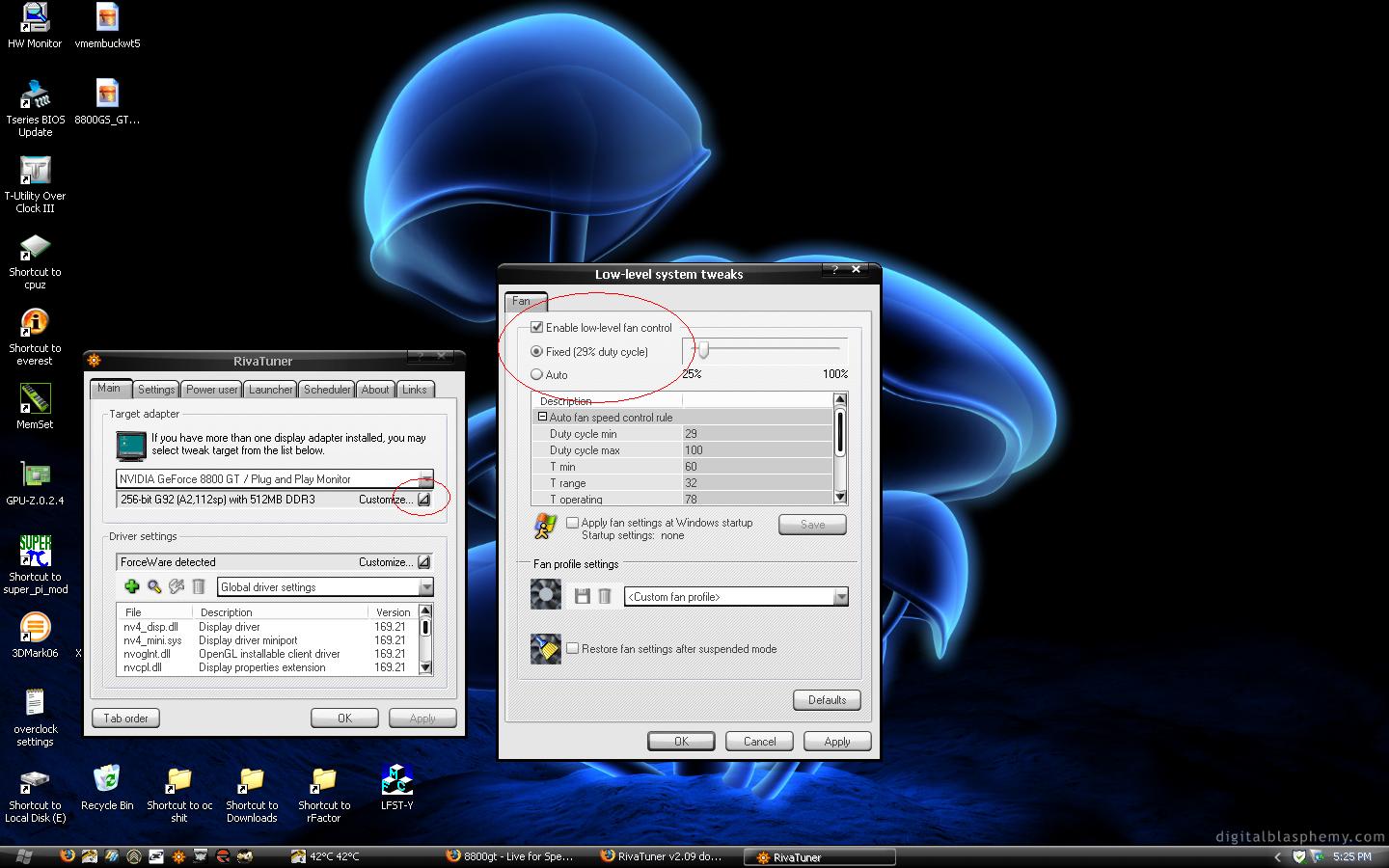The image size is (1389, 868).
Task: Open the Launcher tab
Action: (271, 390)
